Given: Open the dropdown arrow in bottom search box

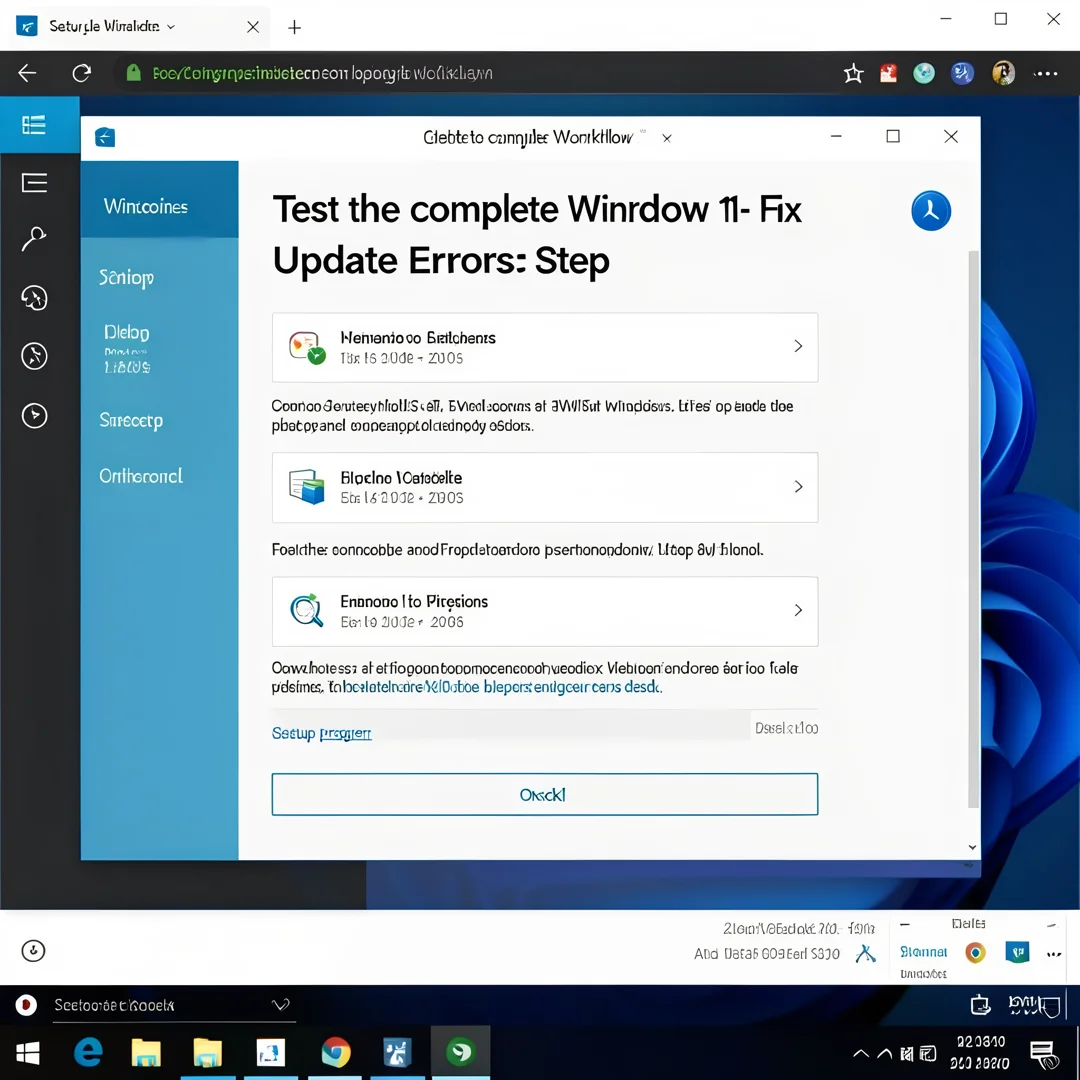Looking at the screenshot, I should [x=280, y=1005].
